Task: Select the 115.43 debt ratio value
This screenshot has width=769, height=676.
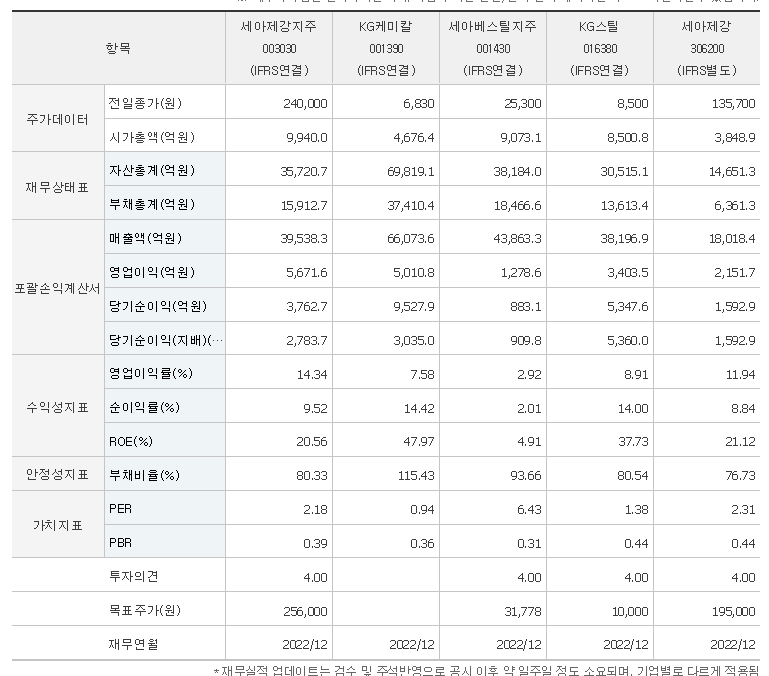Action: pyautogui.click(x=416, y=476)
